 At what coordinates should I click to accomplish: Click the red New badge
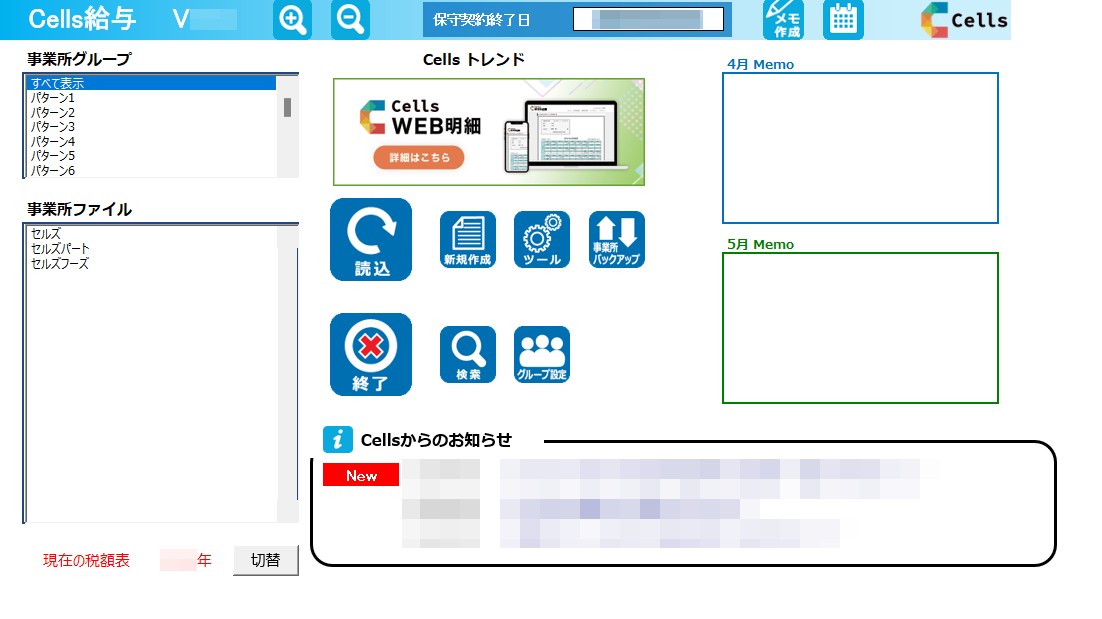361,475
